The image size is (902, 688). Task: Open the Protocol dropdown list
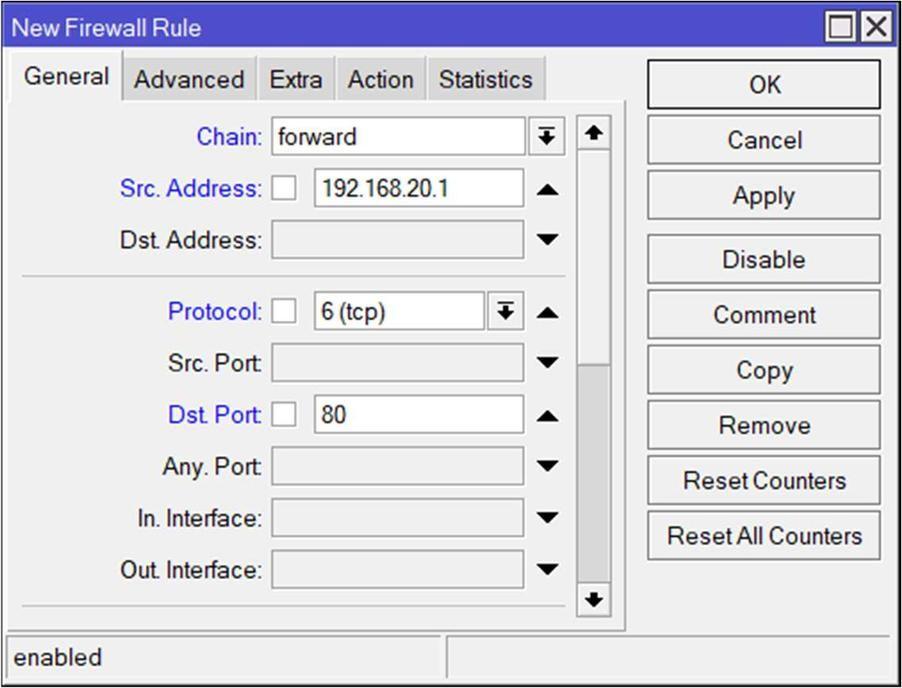point(505,312)
